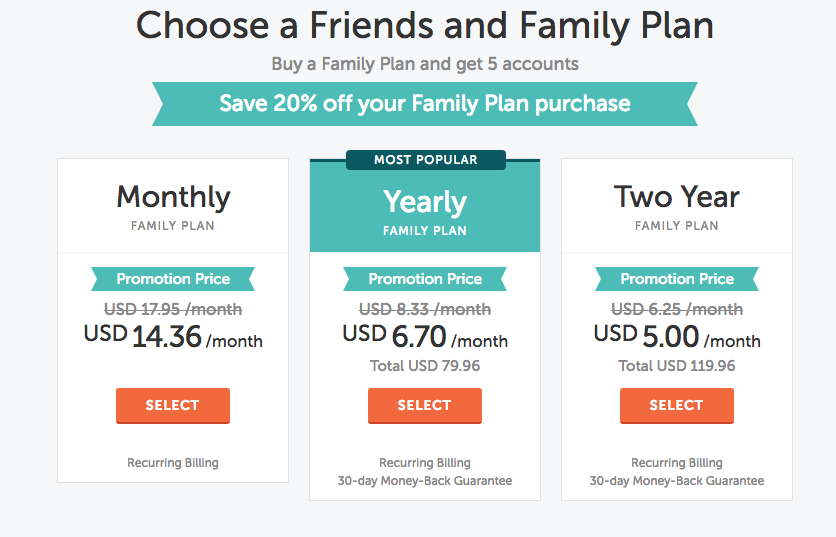The image size is (836, 537).
Task: Click the Two Year plan title
Action: (x=677, y=197)
